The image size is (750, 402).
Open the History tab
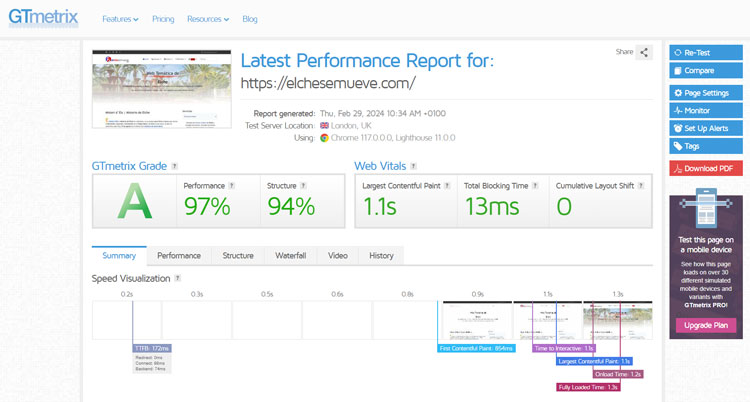381,256
